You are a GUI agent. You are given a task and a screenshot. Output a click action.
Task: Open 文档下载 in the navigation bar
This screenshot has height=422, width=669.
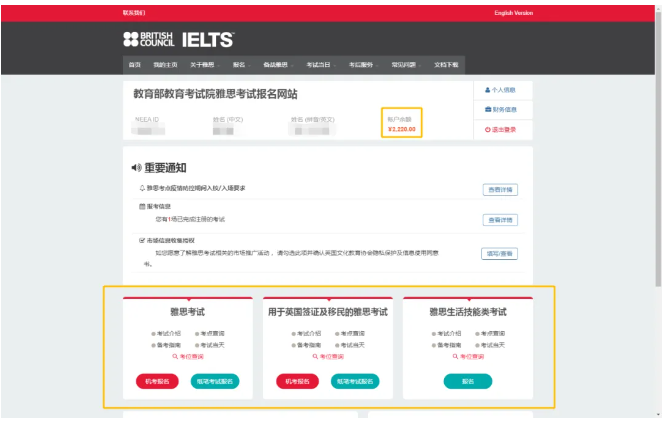tap(446, 65)
